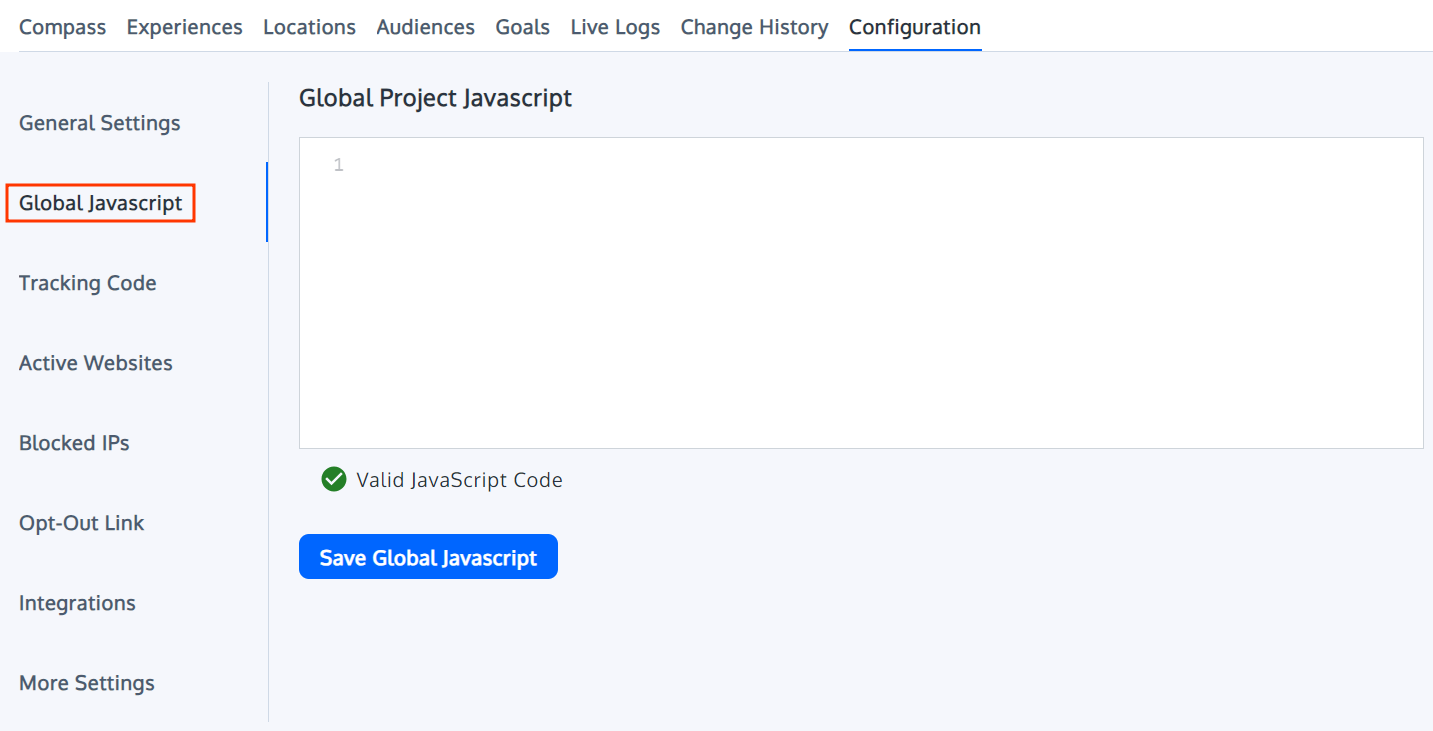This screenshot has height=731, width=1433.
Task: View the Blocked IPs settings
Action: [74, 442]
